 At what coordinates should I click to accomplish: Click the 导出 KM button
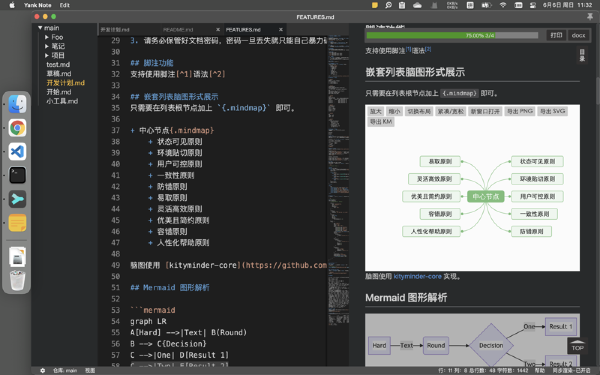click(381, 122)
